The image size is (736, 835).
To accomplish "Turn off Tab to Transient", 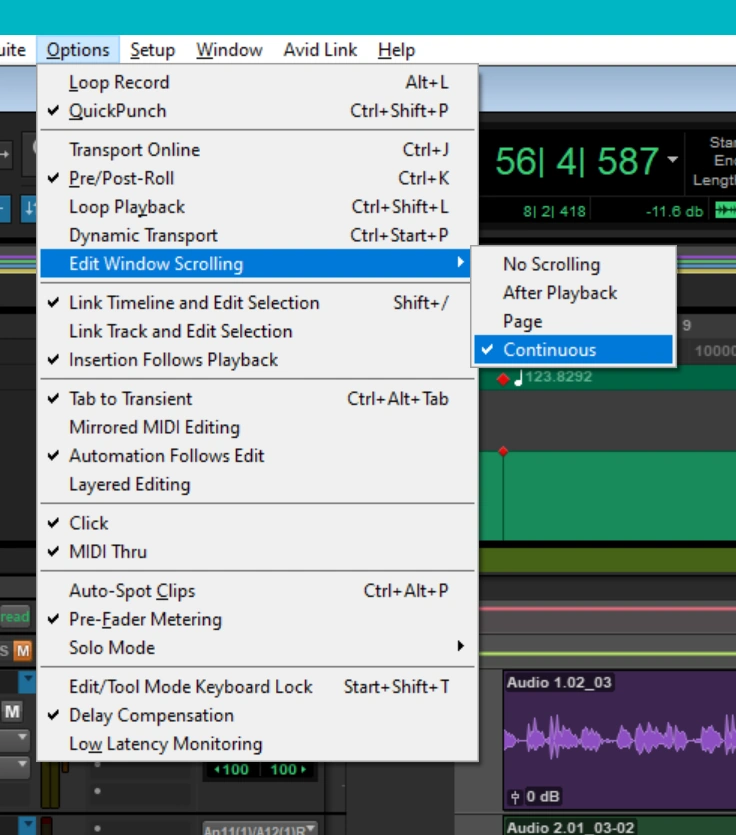I will click(130, 399).
